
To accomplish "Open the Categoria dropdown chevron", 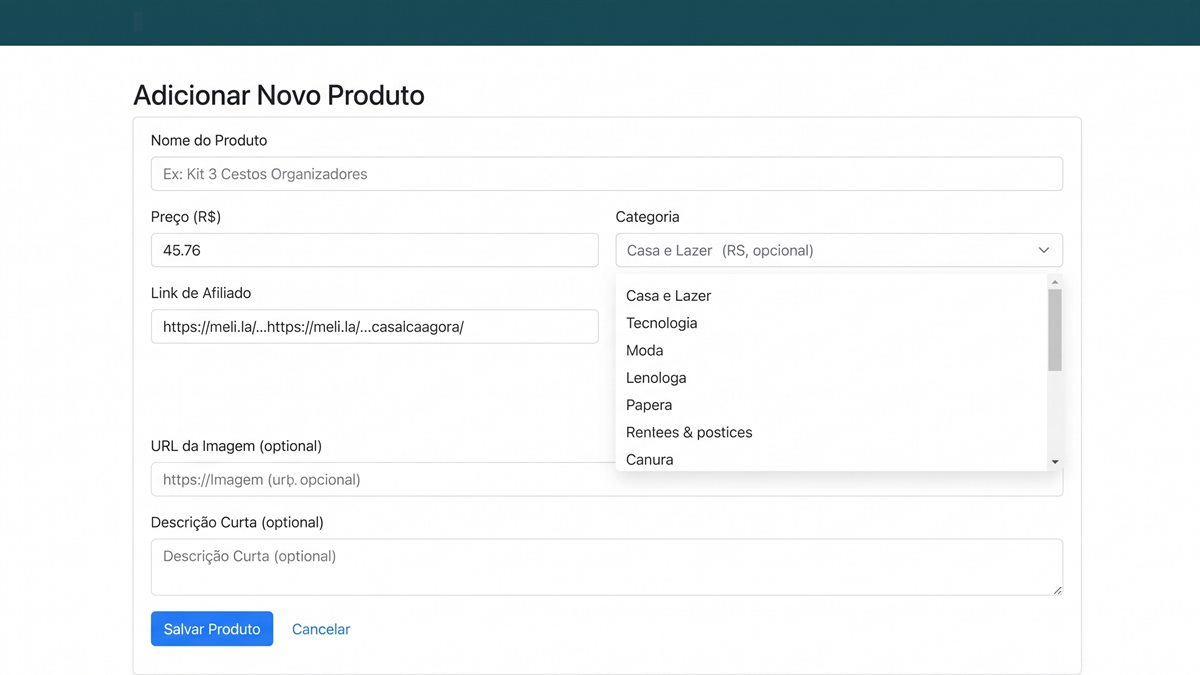I will (x=1043, y=250).
